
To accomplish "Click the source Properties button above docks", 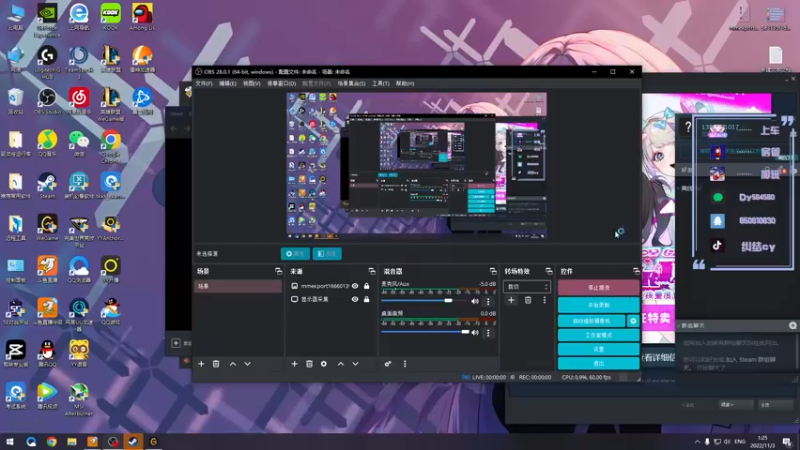I will tap(295, 254).
